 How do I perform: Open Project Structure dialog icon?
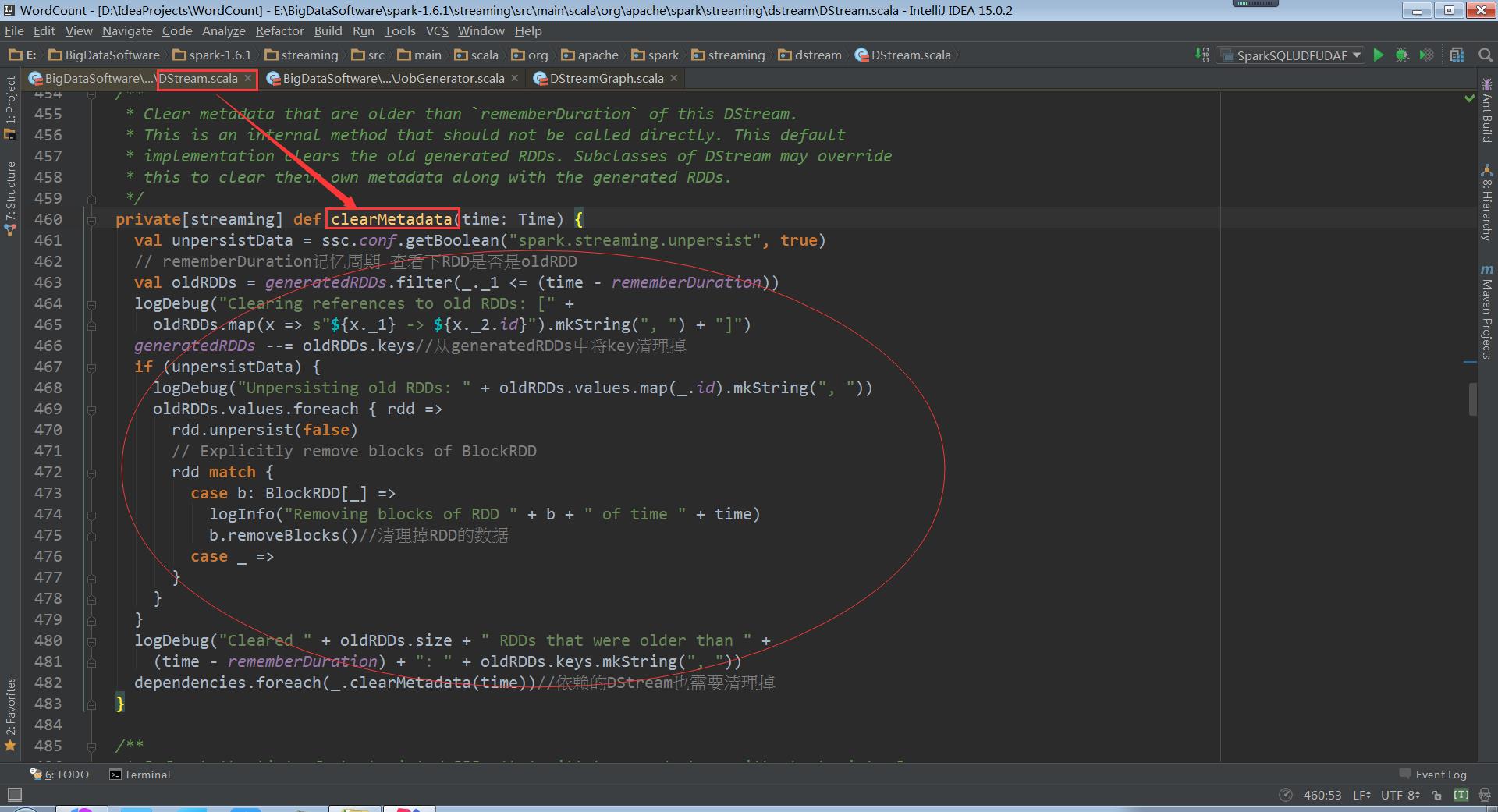(1457, 55)
